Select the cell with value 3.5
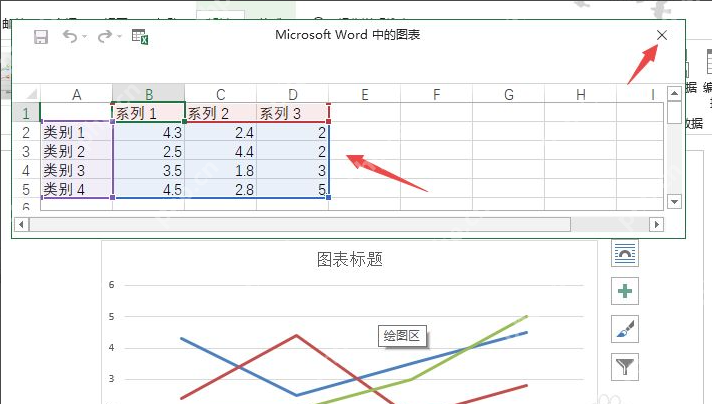The width and height of the screenshot is (712, 404). tap(149, 170)
